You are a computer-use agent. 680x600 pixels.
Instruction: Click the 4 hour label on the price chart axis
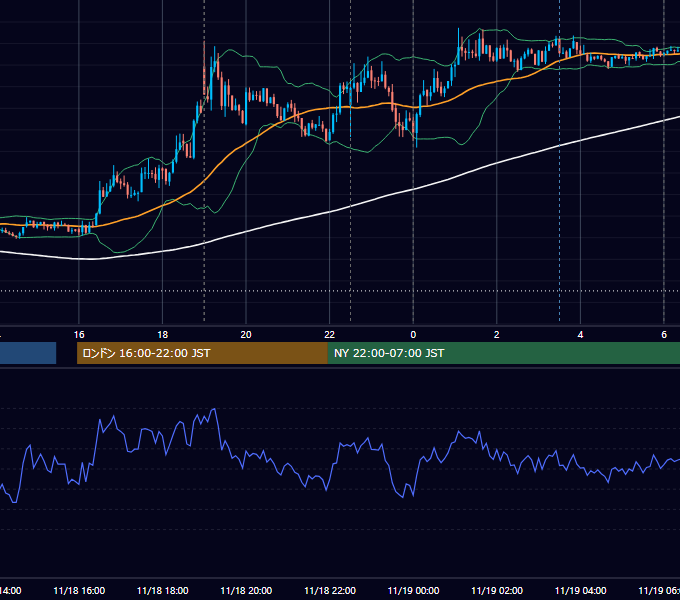(580, 335)
